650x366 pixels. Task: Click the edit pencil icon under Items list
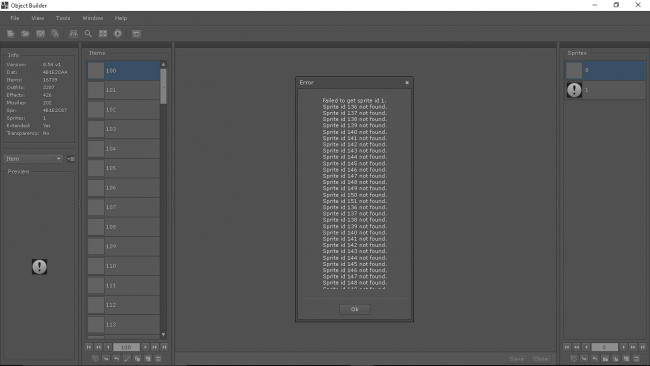coord(127,359)
